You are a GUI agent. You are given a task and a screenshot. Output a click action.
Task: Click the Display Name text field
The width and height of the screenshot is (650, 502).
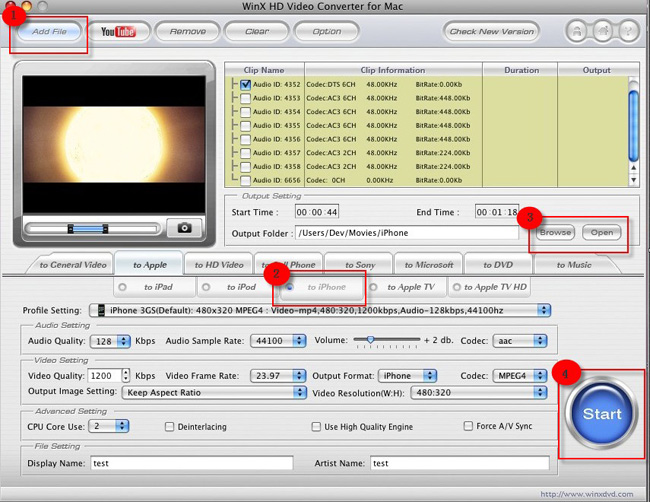tap(192, 463)
